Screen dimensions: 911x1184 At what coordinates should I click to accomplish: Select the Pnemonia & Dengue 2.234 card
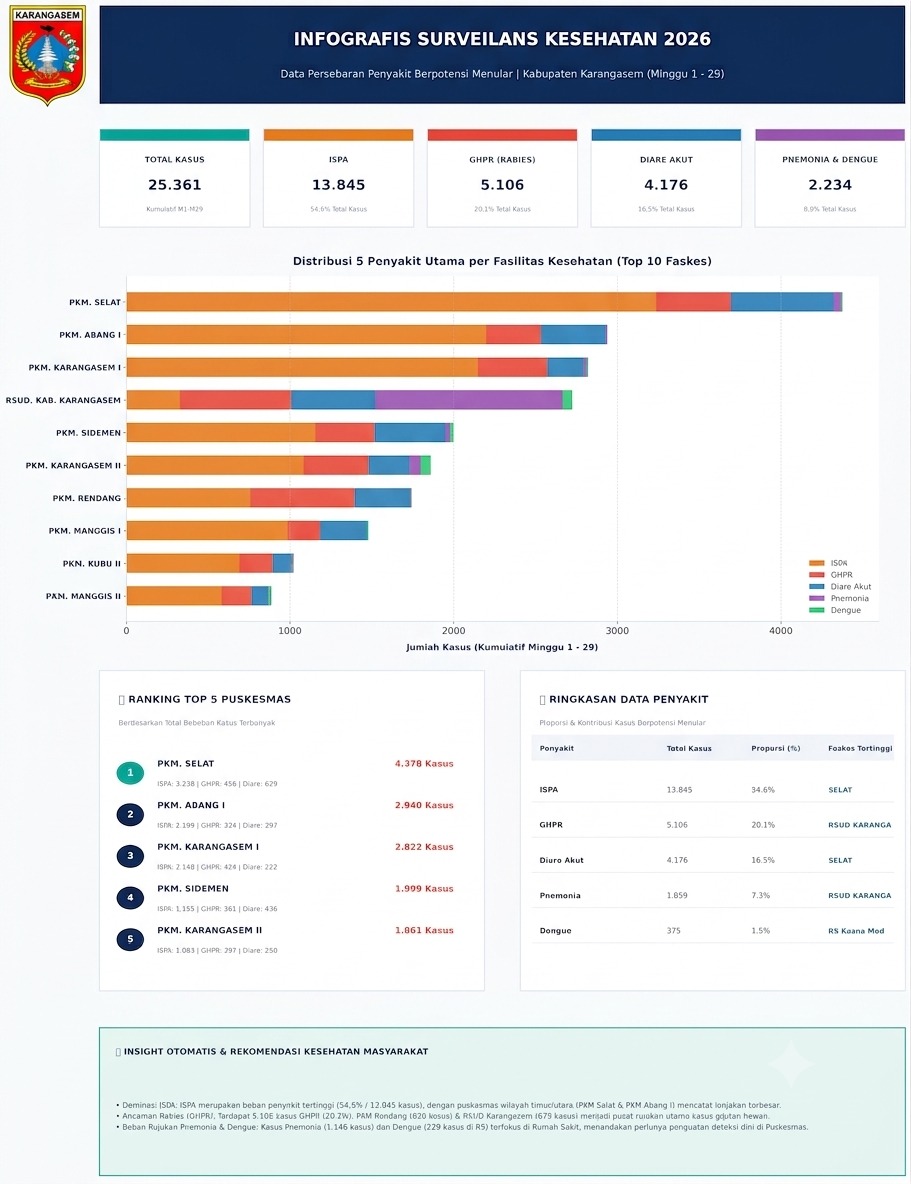[x=829, y=178]
